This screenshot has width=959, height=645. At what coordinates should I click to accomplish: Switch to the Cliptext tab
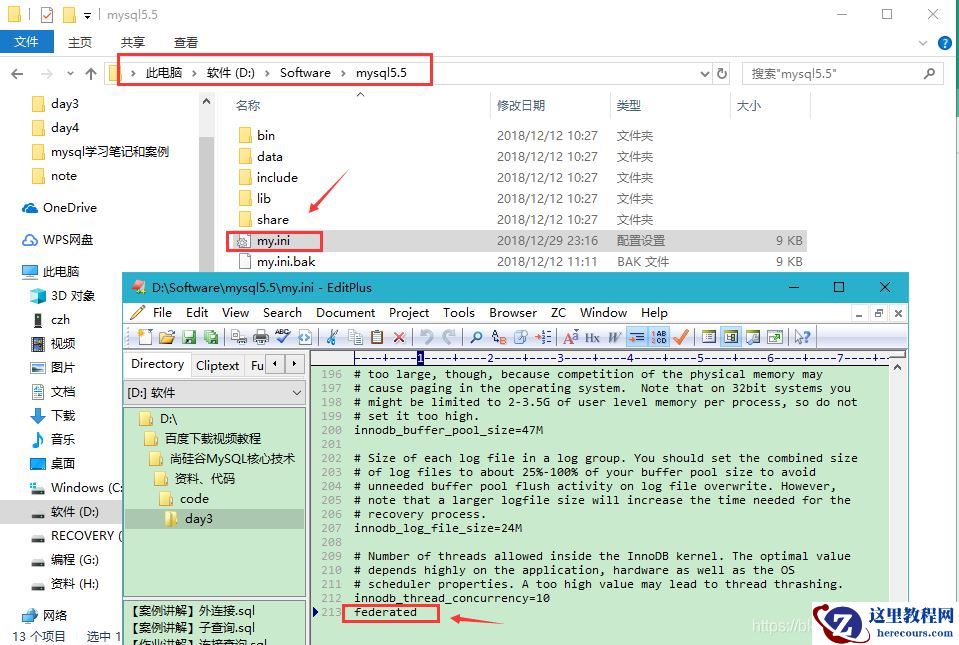click(217, 365)
